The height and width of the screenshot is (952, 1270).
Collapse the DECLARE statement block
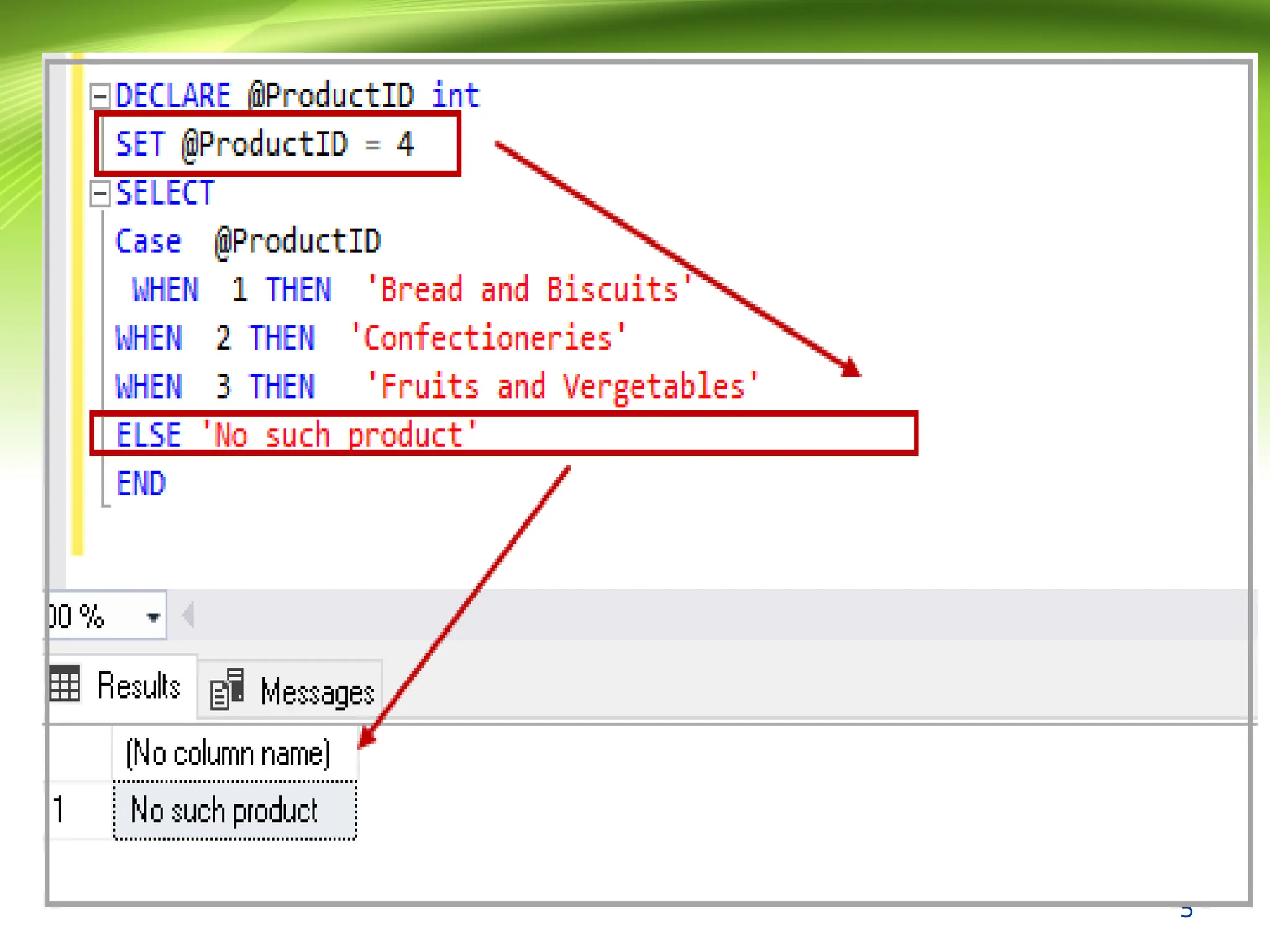coord(100,96)
